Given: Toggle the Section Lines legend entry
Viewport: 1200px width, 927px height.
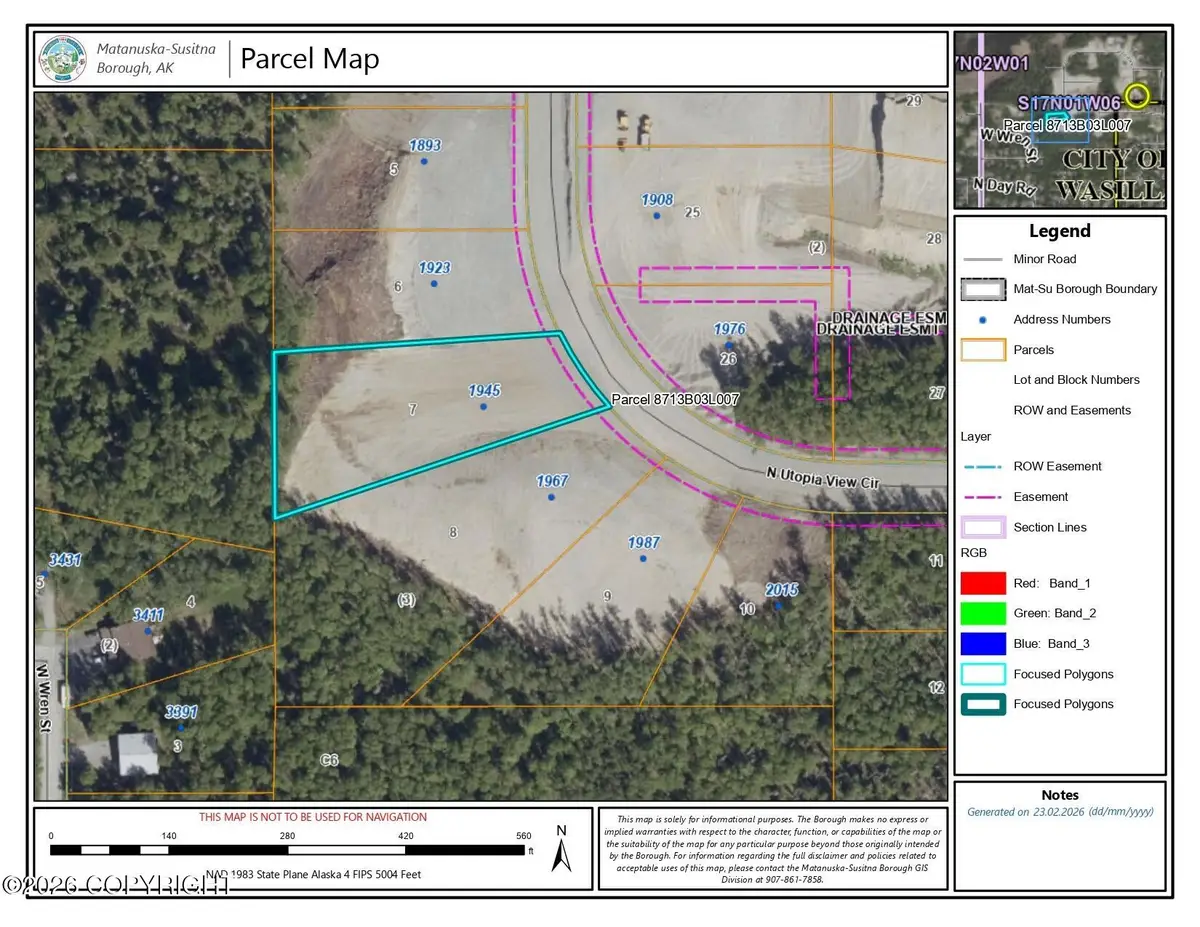Looking at the screenshot, I should tap(982, 527).
